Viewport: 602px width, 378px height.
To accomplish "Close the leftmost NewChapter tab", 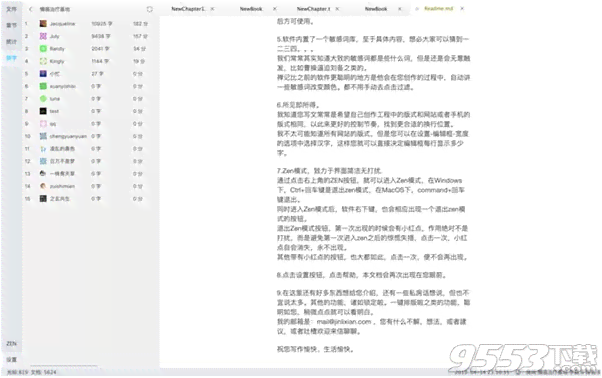I will (212, 9).
